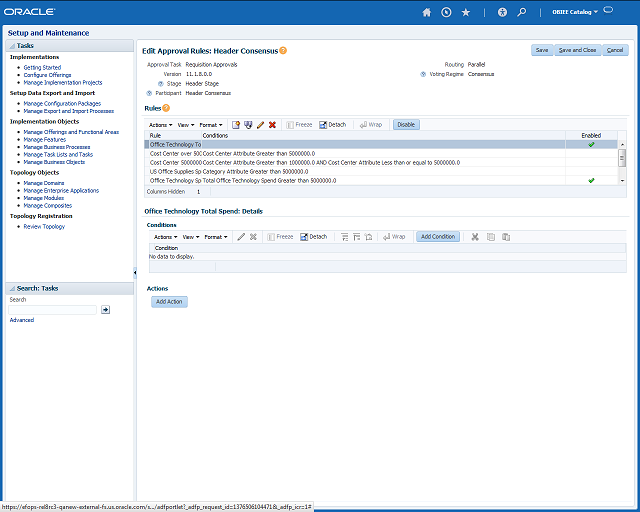Select the US Office Supplies Sp rule row
Viewport: 640px width, 512px height.
pyautogui.click(x=381, y=171)
